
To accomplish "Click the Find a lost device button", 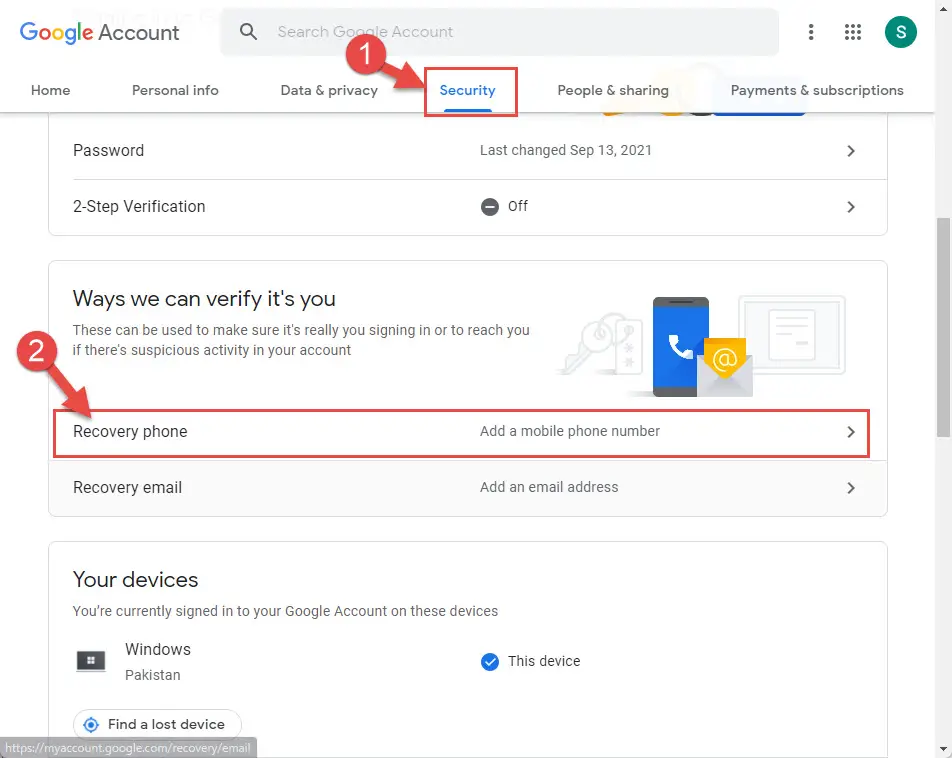I will point(157,725).
